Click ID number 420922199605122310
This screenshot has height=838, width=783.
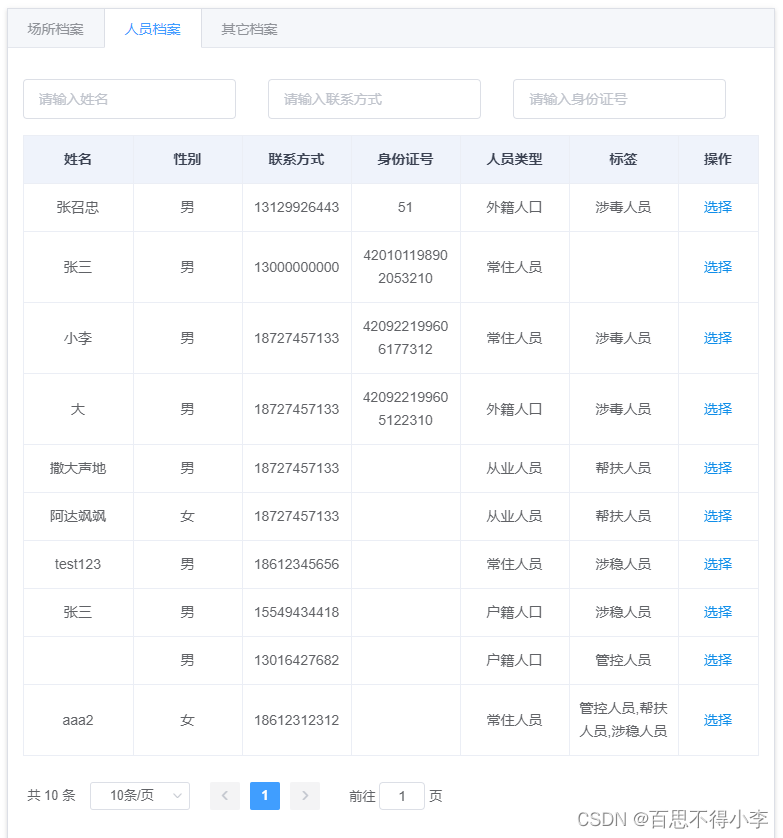(406, 409)
